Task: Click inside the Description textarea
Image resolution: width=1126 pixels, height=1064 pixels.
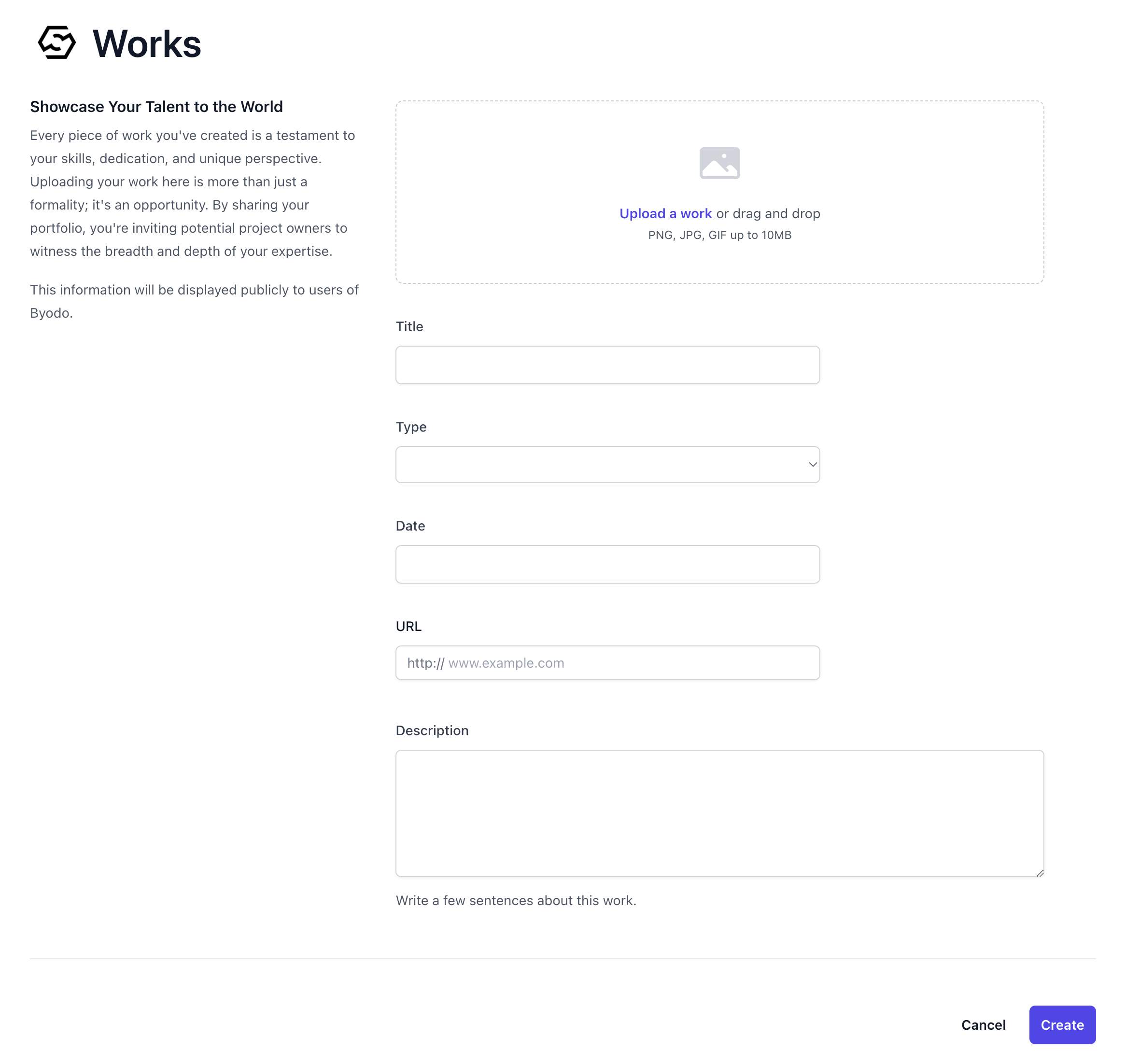Action: coord(718,813)
